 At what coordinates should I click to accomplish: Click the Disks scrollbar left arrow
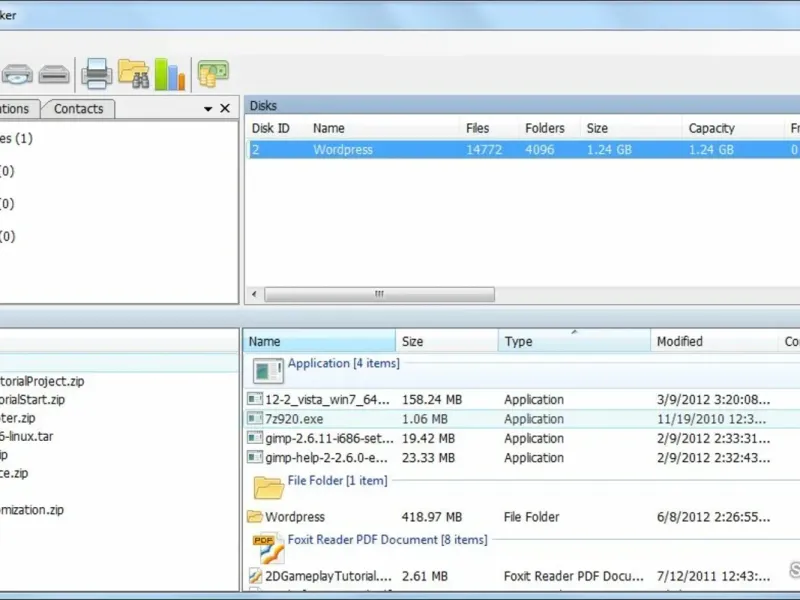pos(254,294)
